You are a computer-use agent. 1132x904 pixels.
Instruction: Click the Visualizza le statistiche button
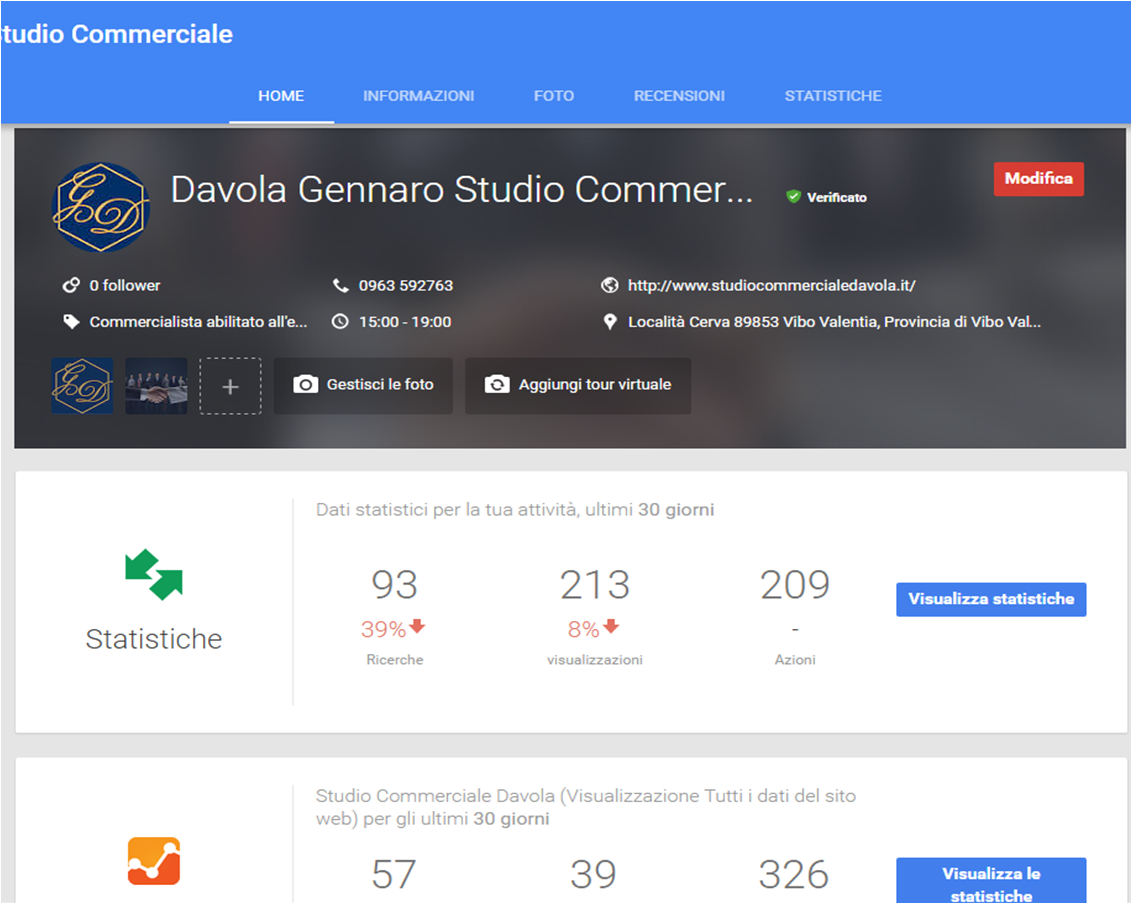tap(991, 881)
